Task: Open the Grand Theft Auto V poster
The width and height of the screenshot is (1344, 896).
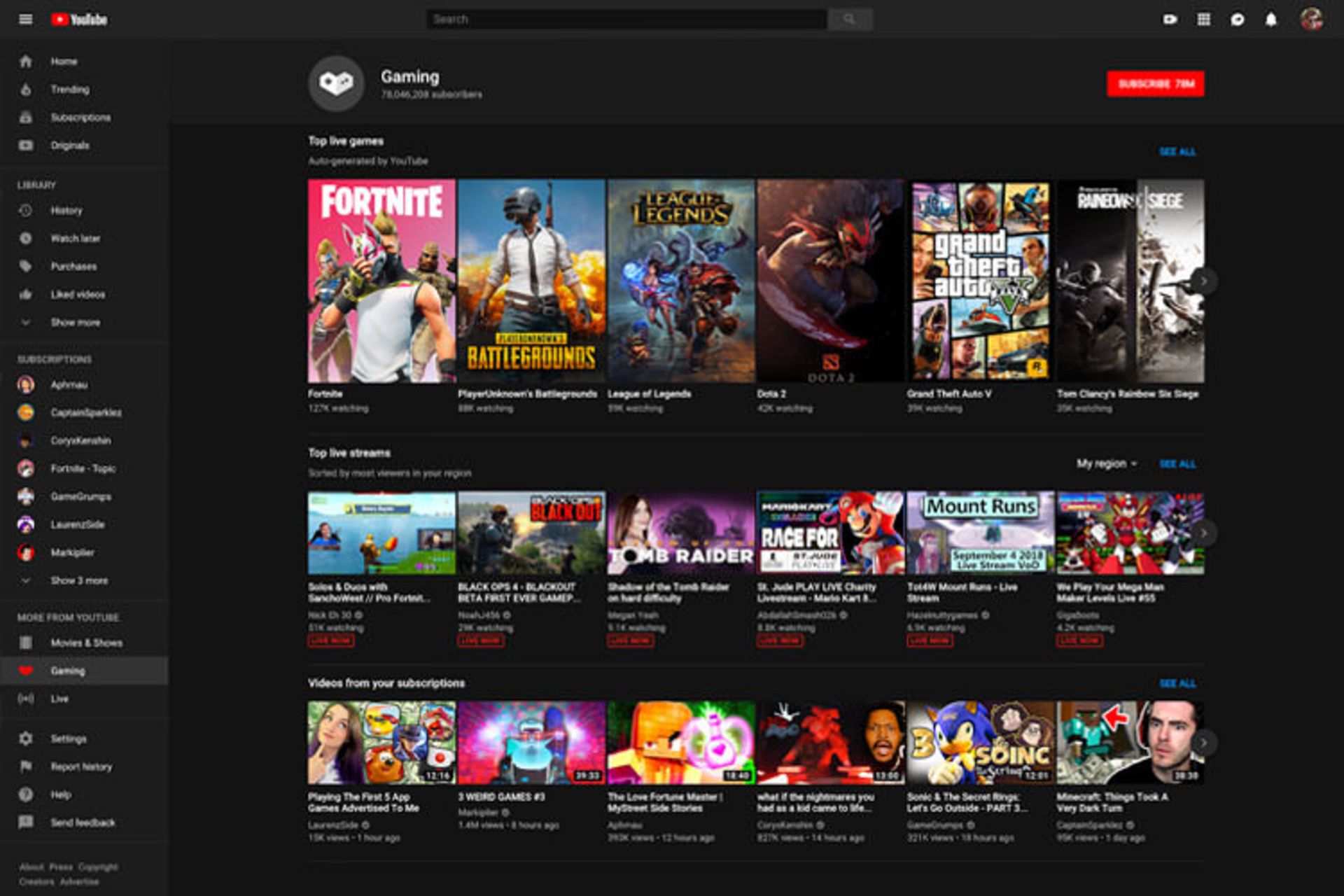Action: click(980, 281)
